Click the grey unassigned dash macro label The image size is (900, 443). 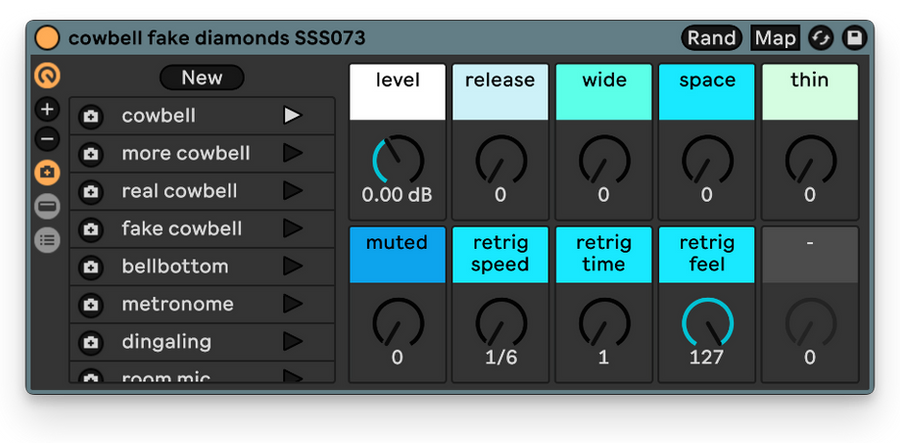pyautogui.click(x=810, y=255)
